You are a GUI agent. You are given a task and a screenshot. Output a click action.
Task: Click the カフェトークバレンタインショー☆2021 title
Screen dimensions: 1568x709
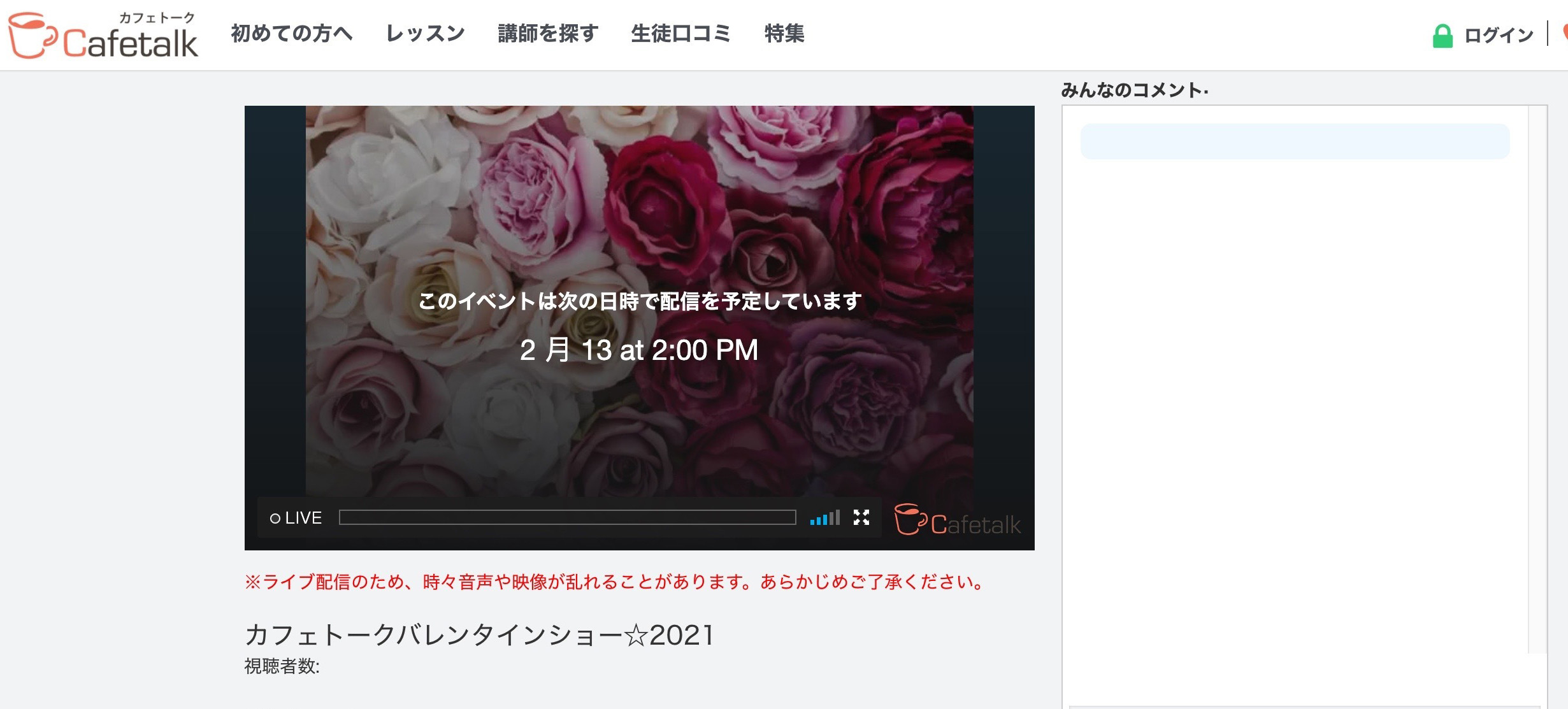pyautogui.click(x=479, y=634)
